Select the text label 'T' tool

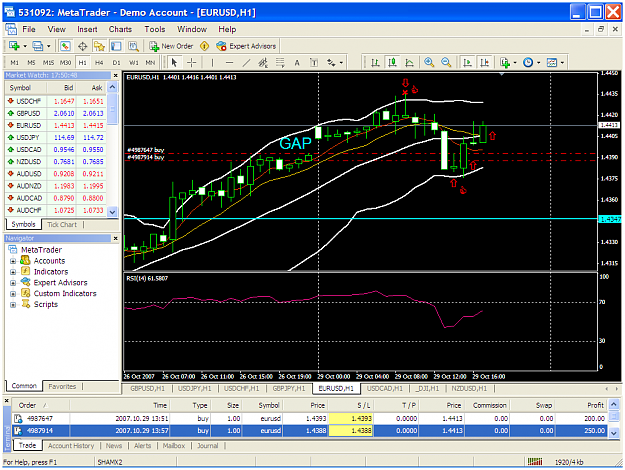pos(314,63)
